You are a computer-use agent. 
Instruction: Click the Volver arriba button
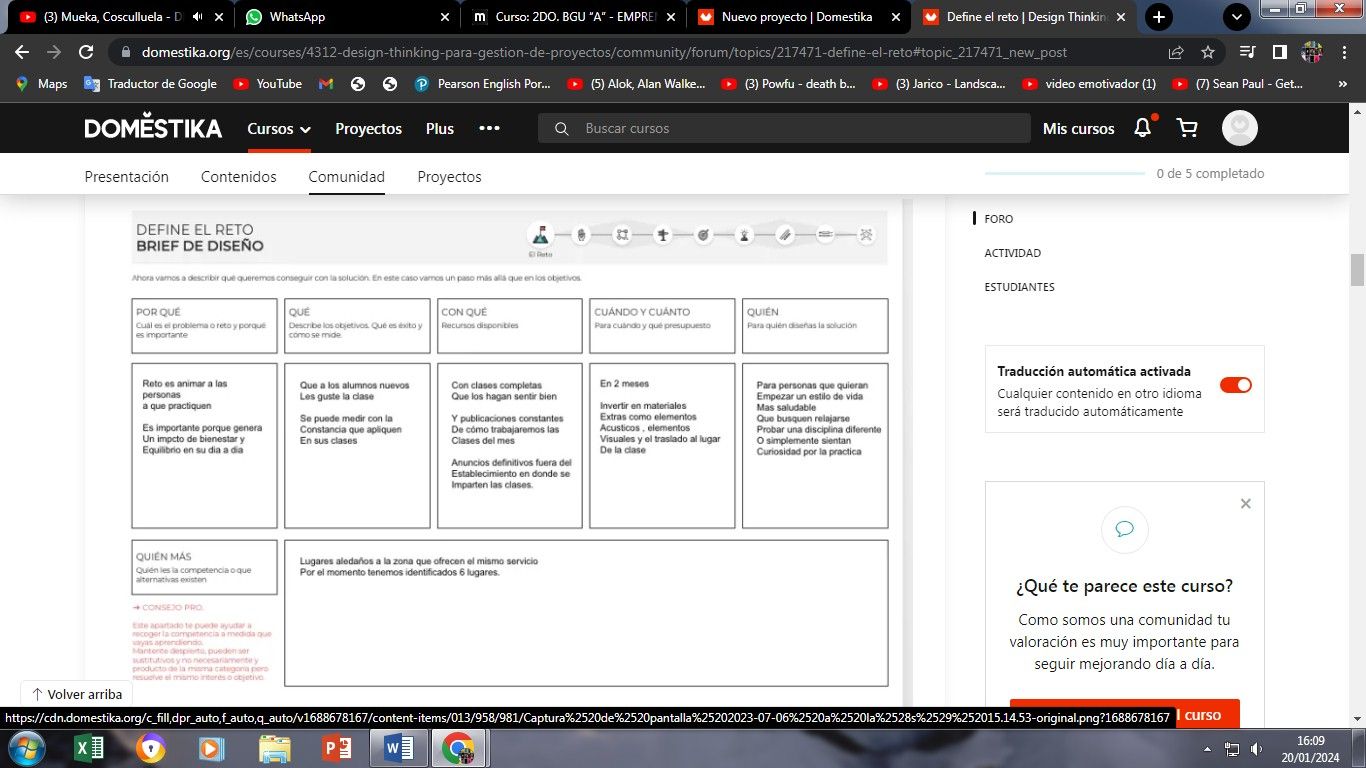(x=77, y=694)
